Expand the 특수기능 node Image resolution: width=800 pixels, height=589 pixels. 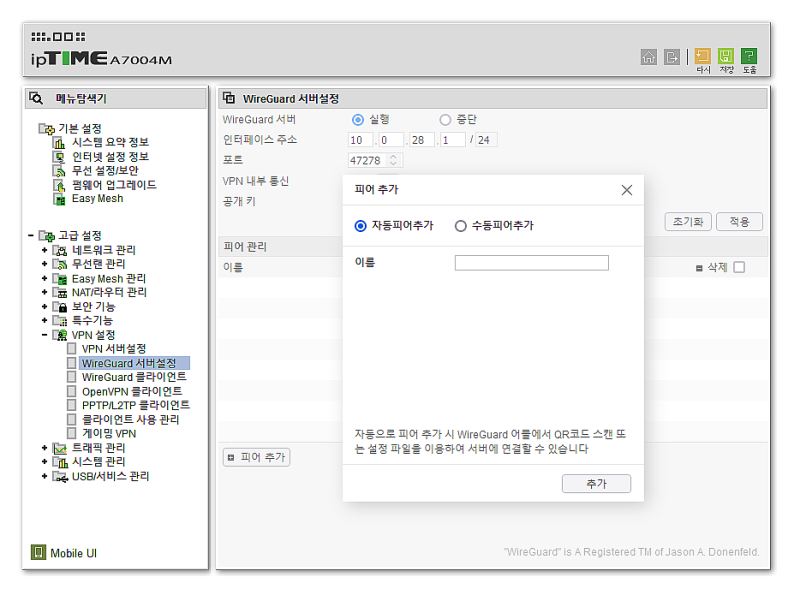(44, 321)
